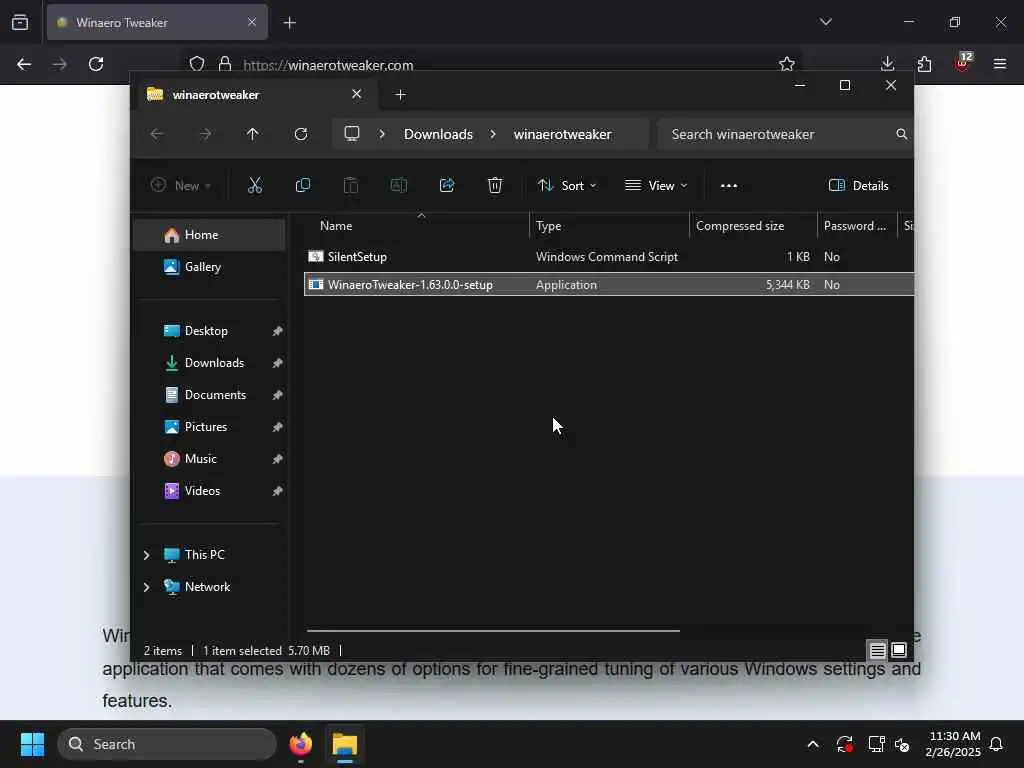Viewport: 1024px width, 768px height.
Task: Switch to large thumbnails view icon in status bar
Action: 899,650
